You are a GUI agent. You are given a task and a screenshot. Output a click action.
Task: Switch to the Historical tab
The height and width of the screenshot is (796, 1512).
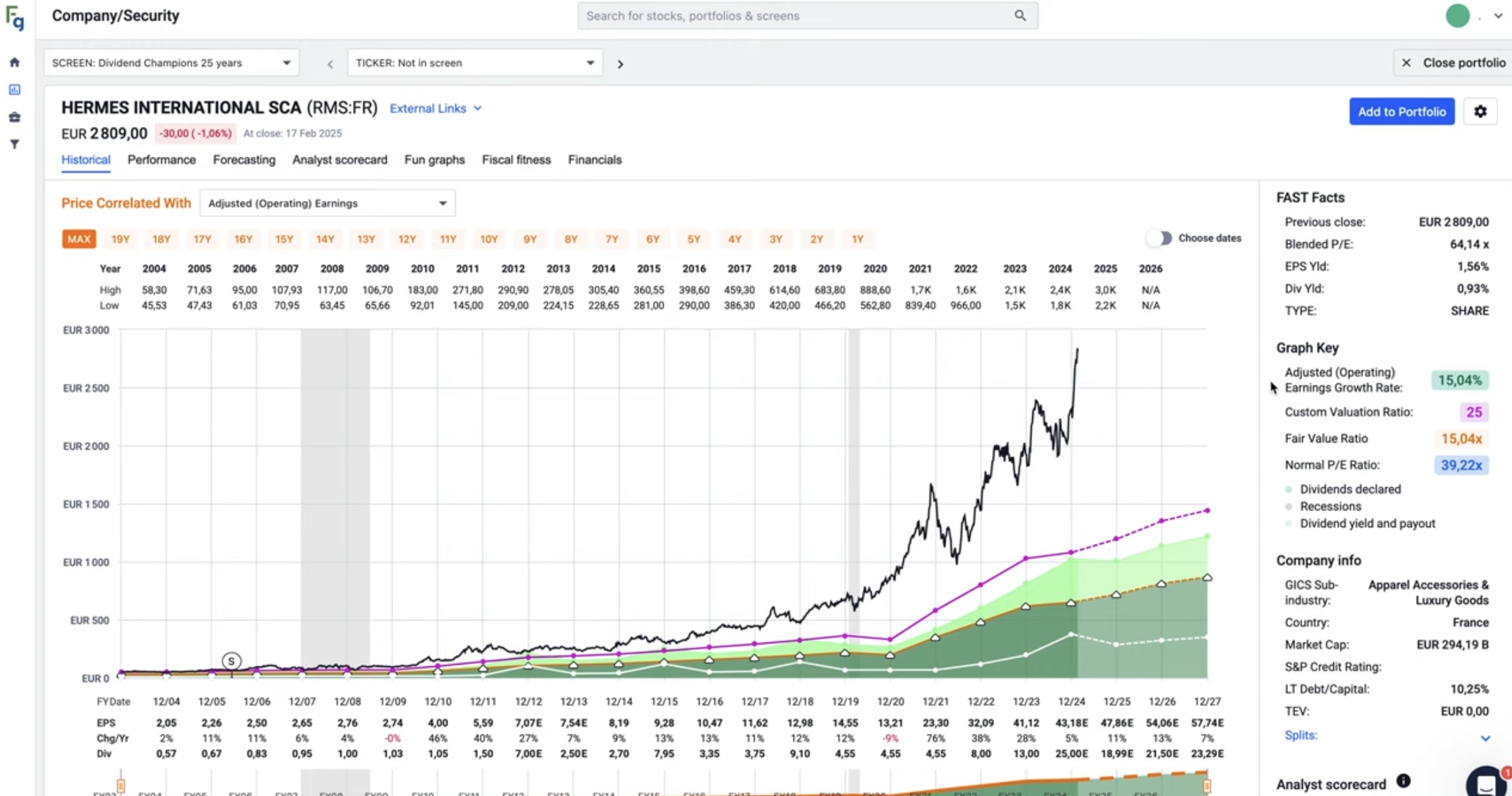click(x=85, y=159)
